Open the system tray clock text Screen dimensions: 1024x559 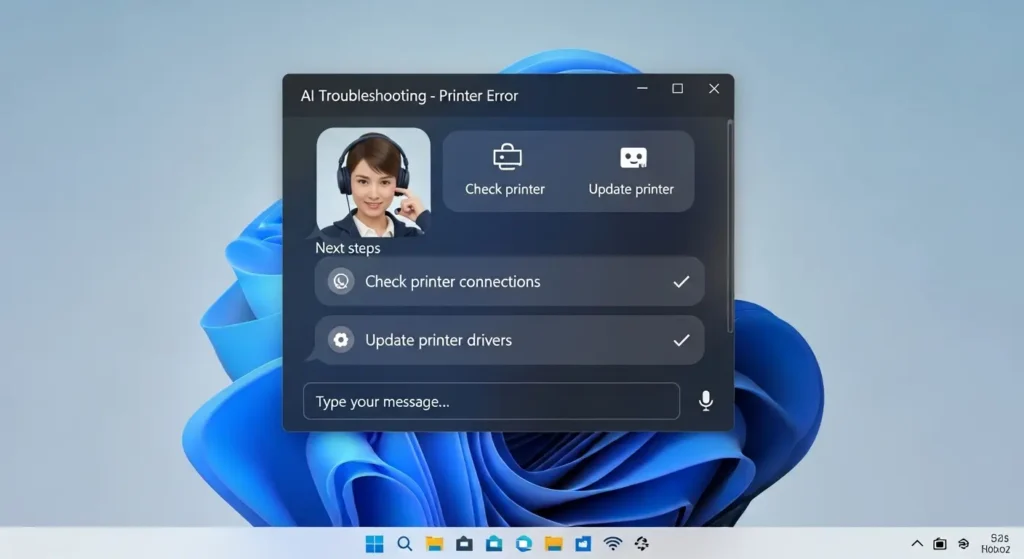point(997,543)
